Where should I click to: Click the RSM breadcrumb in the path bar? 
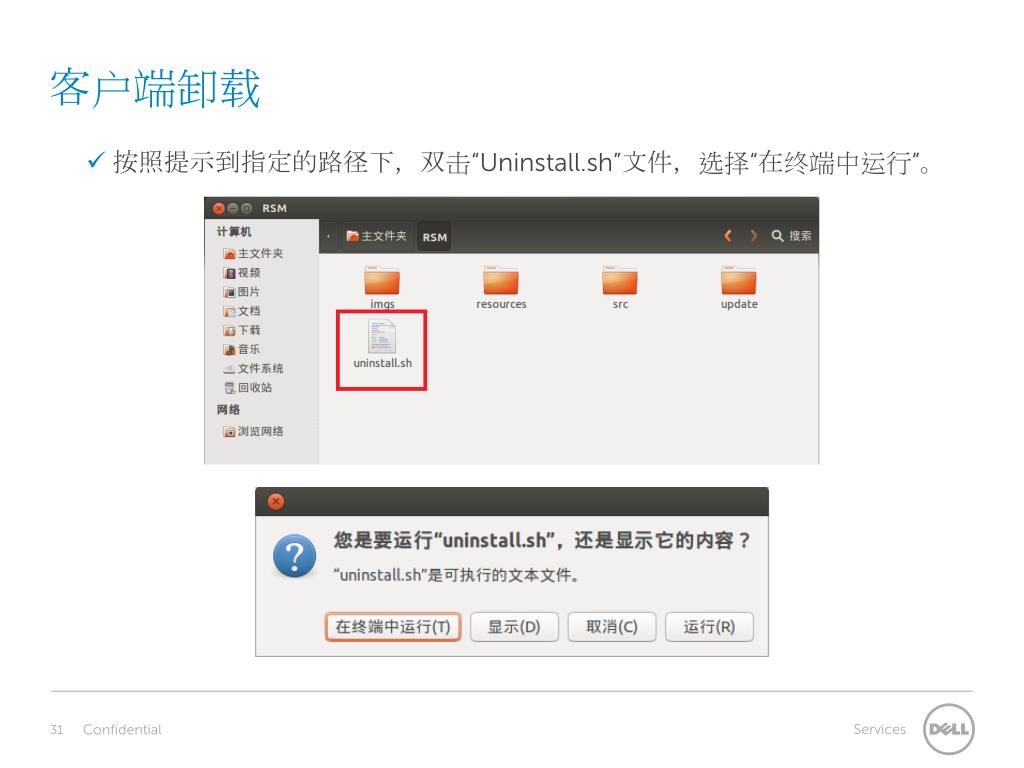click(x=434, y=237)
